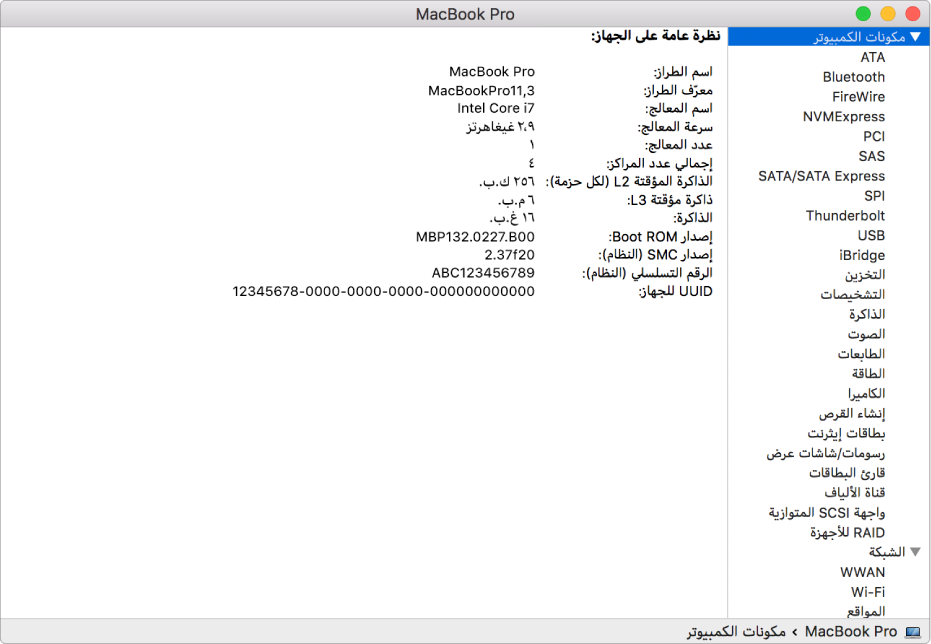Click the yellow minimize window button
The image size is (931, 644).
888,14
